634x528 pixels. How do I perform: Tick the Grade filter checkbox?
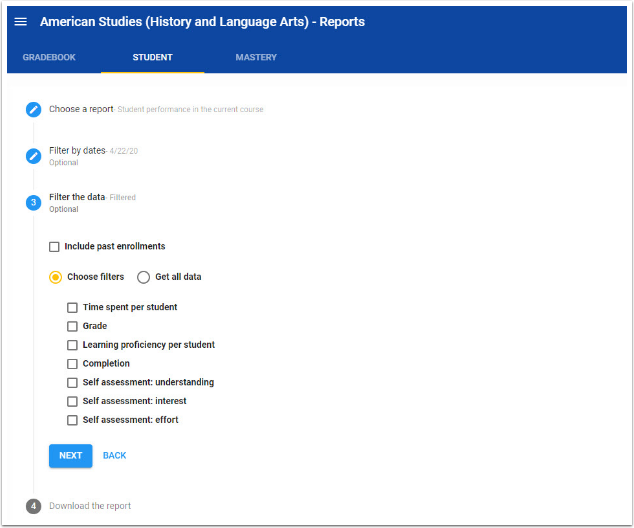[72, 327]
